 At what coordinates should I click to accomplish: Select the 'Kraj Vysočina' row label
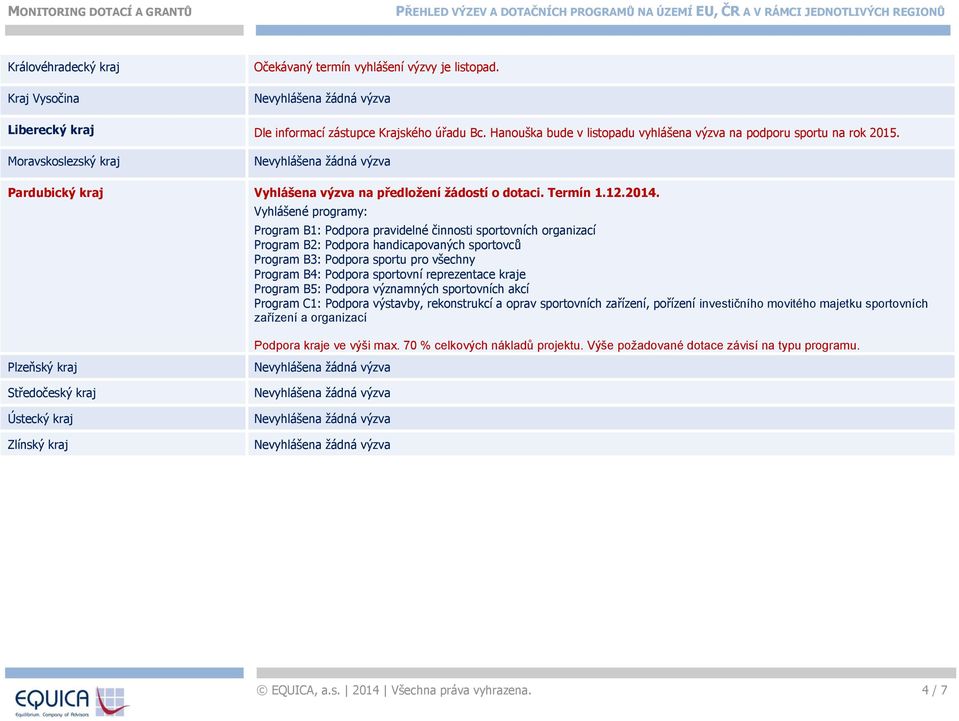(43, 98)
